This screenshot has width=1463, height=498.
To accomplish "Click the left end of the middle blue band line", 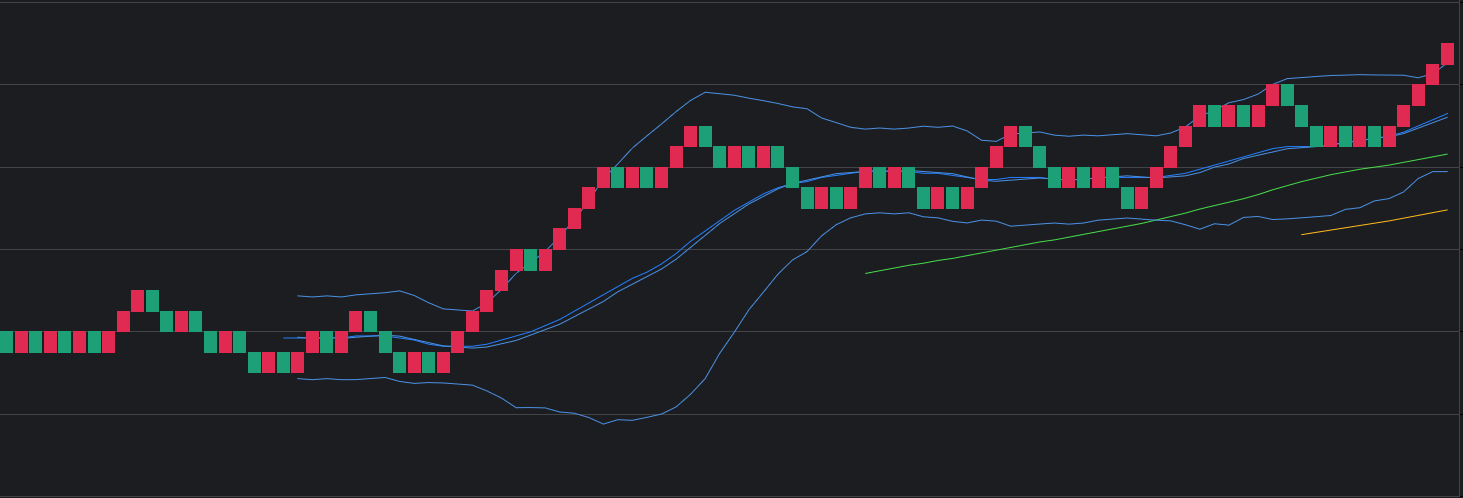I will coord(284,338).
